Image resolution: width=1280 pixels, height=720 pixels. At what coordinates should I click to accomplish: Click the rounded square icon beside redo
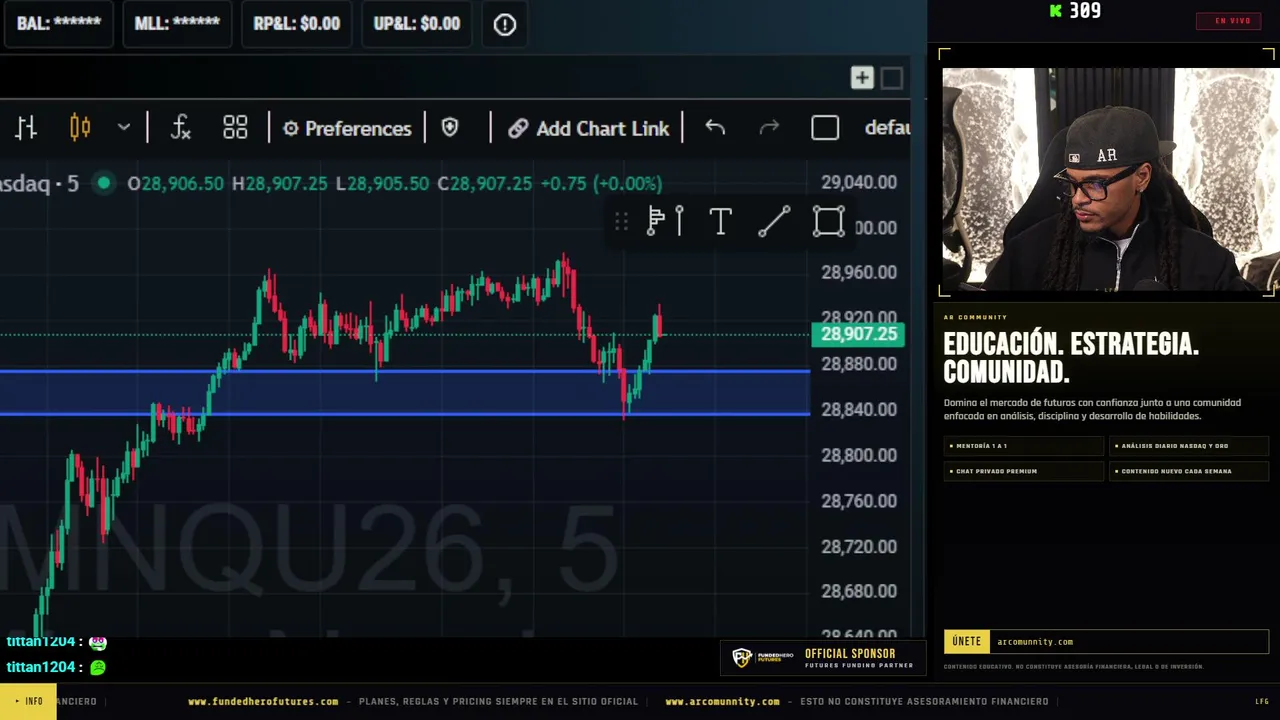click(x=825, y=128)
